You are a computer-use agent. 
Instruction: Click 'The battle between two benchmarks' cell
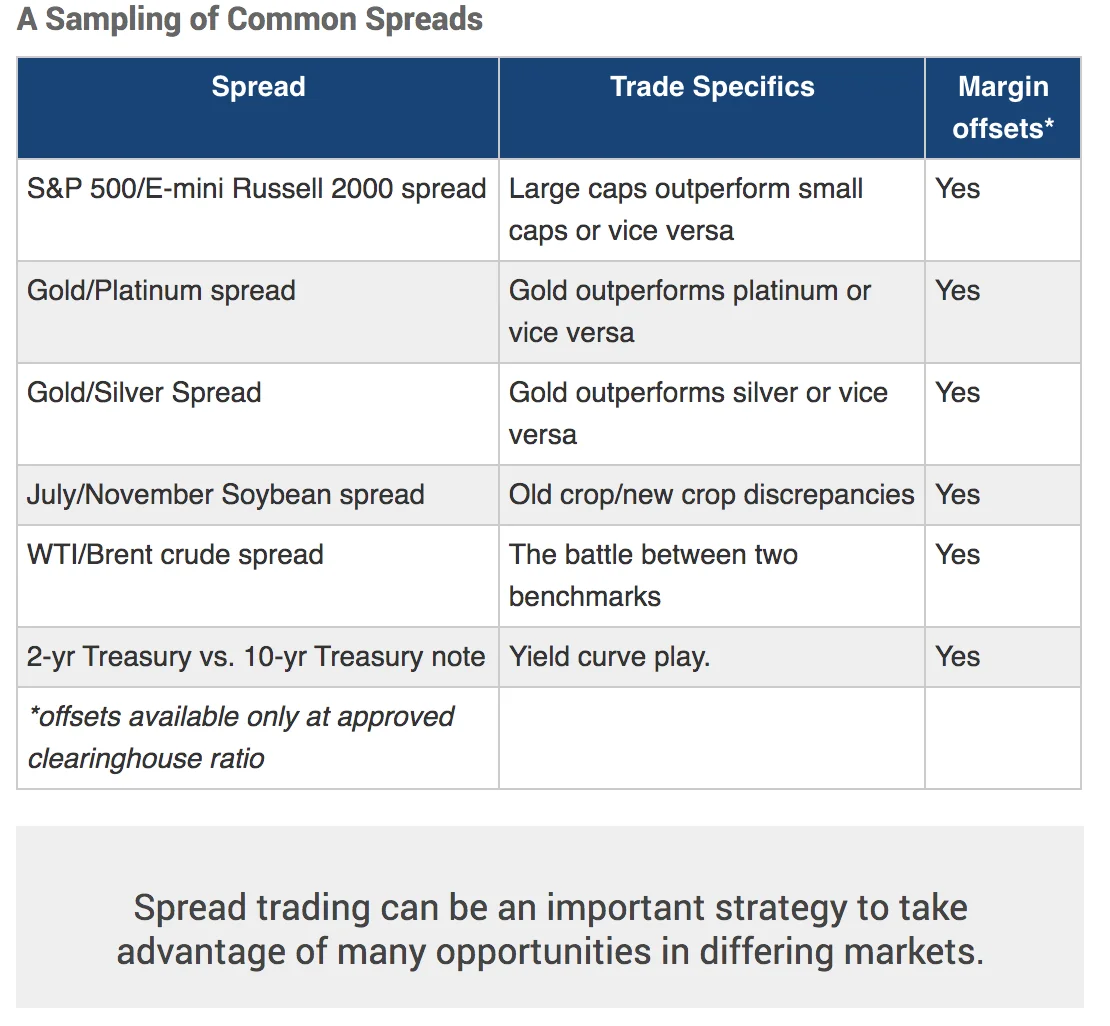[x=653, y=576]
